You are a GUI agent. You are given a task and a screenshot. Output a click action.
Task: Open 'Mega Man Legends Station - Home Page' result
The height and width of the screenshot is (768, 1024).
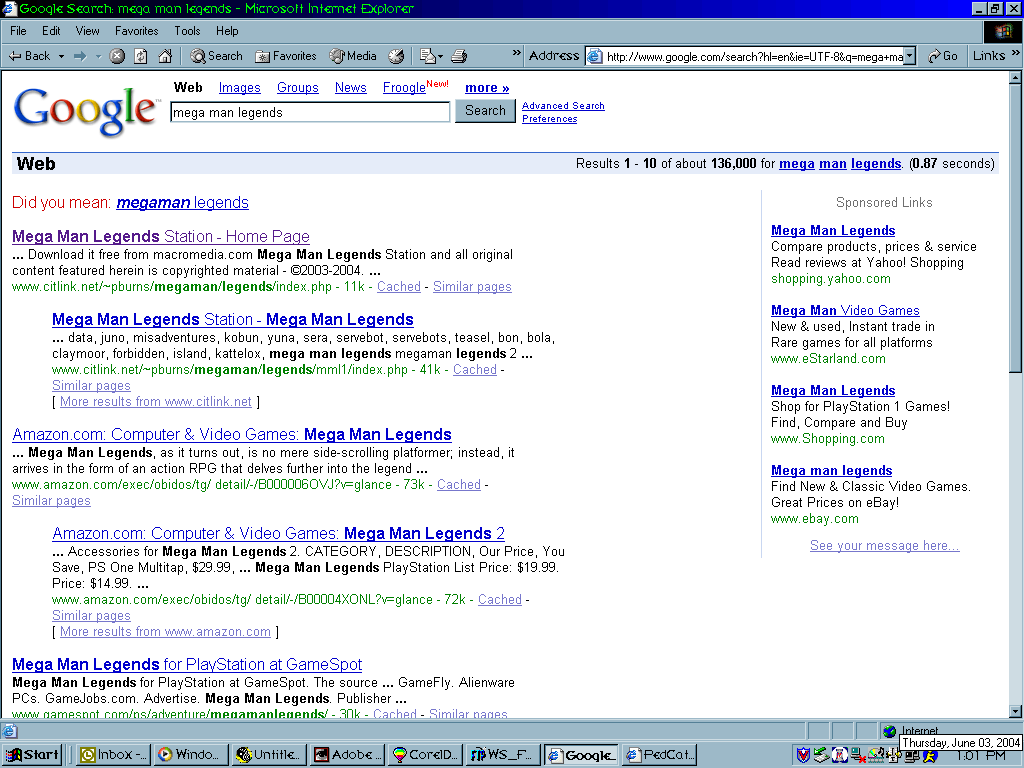161,236
